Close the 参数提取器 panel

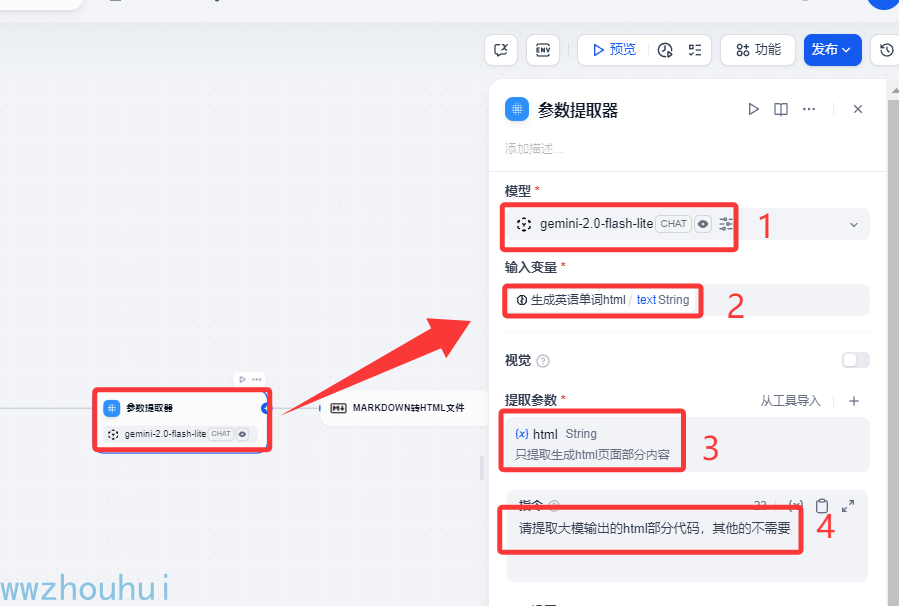pos(858,109)
